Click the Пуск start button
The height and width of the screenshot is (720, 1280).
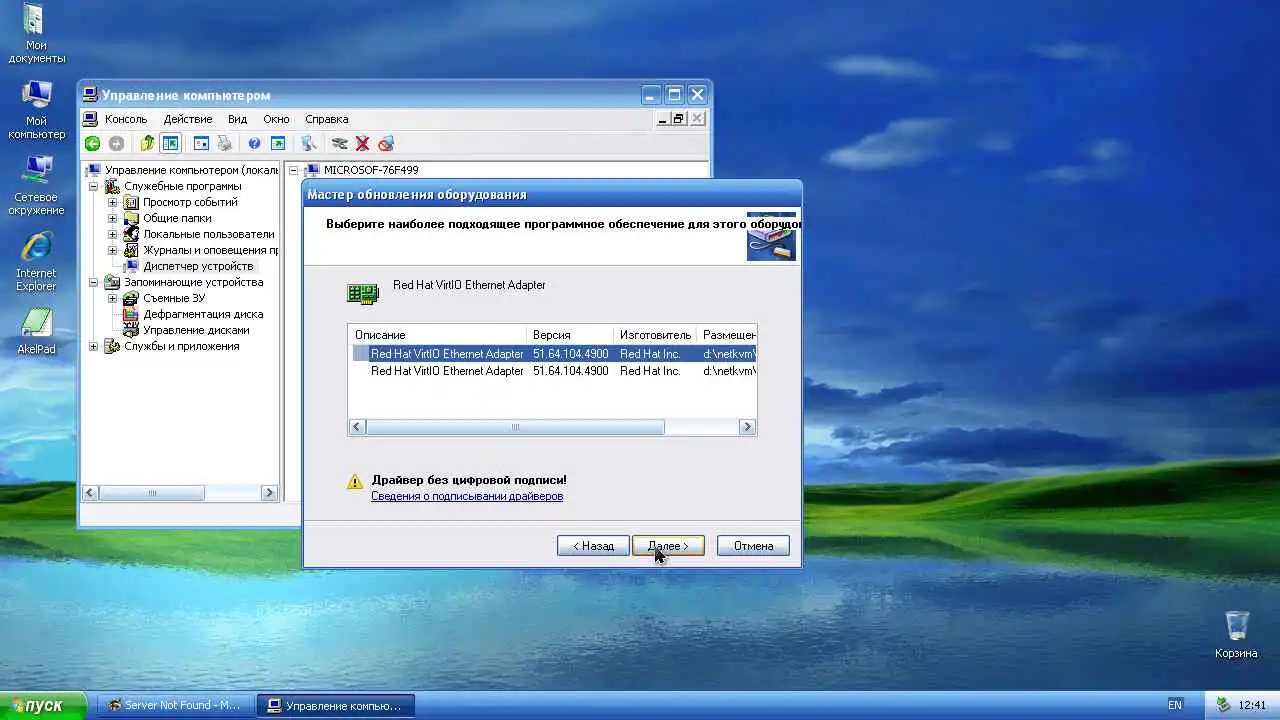pyautogui.click(x=43, y=705)
